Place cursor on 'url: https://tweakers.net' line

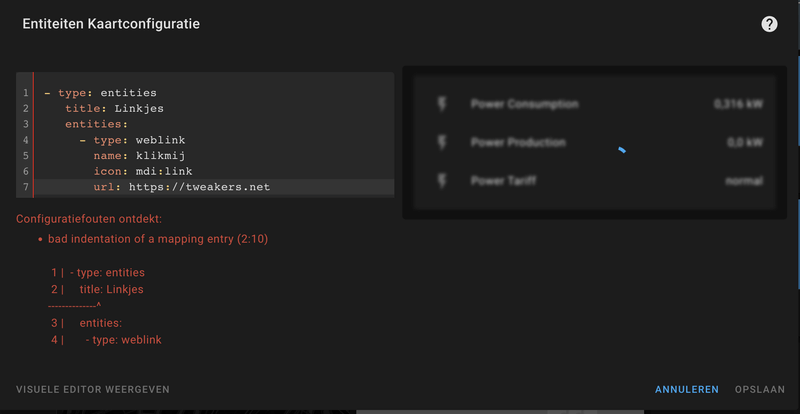click(x=182, y=187)
